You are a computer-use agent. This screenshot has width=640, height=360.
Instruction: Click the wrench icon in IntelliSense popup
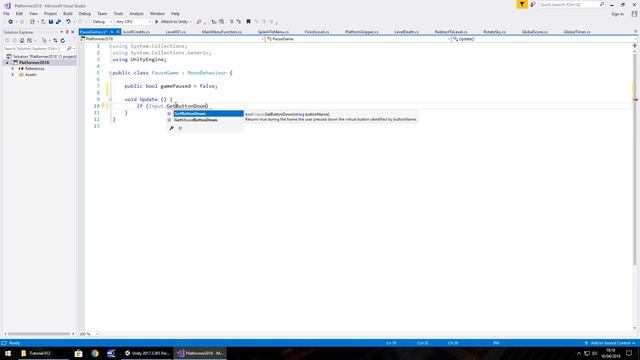pyautogui.click(x=171, y=128)
